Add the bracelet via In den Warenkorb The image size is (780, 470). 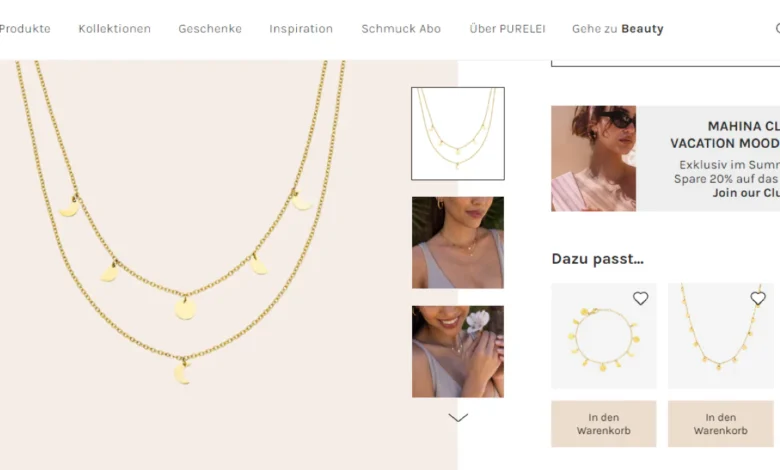pos(603,424)
